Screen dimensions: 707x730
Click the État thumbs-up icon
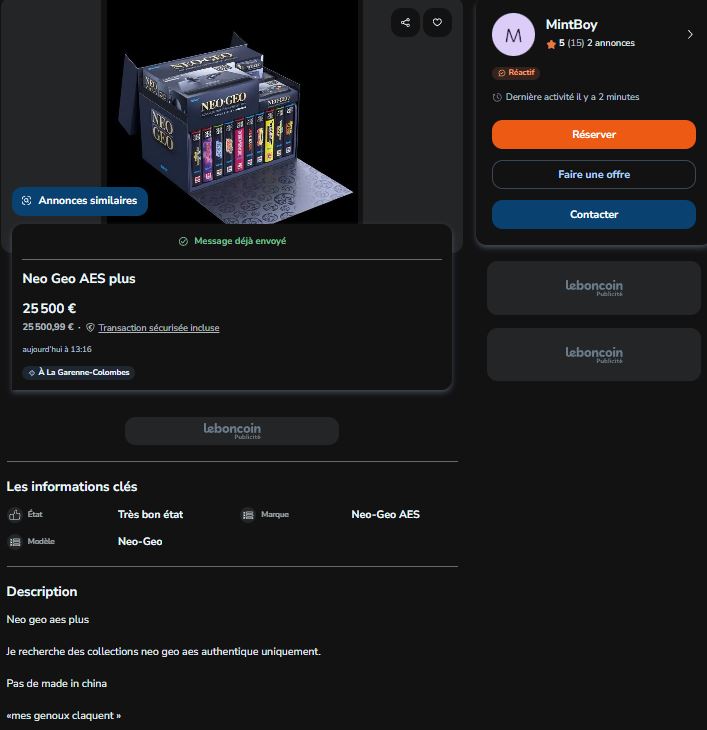(x=15, y=514)
